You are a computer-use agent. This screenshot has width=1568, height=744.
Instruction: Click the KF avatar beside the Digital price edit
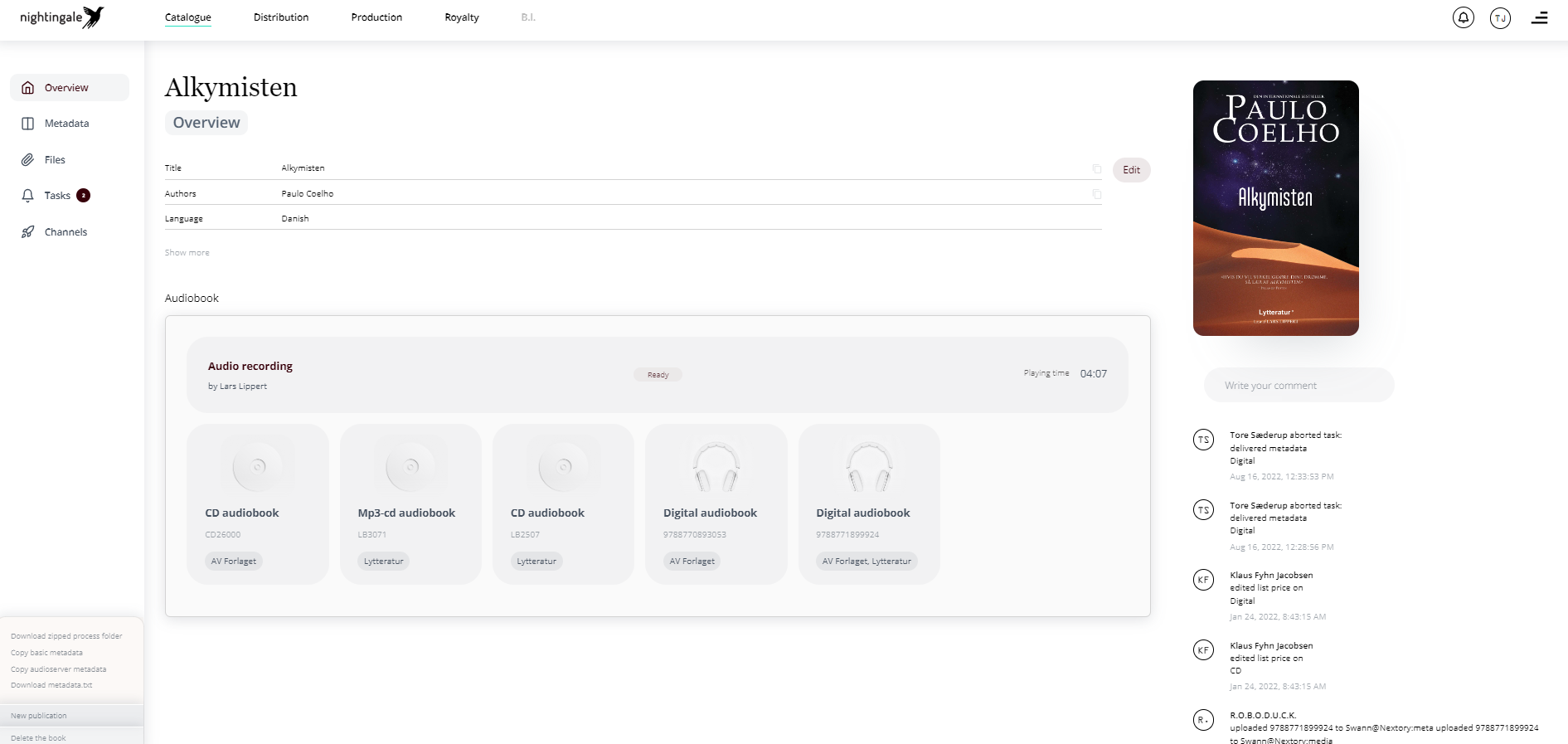click(x=1203, y=580)
